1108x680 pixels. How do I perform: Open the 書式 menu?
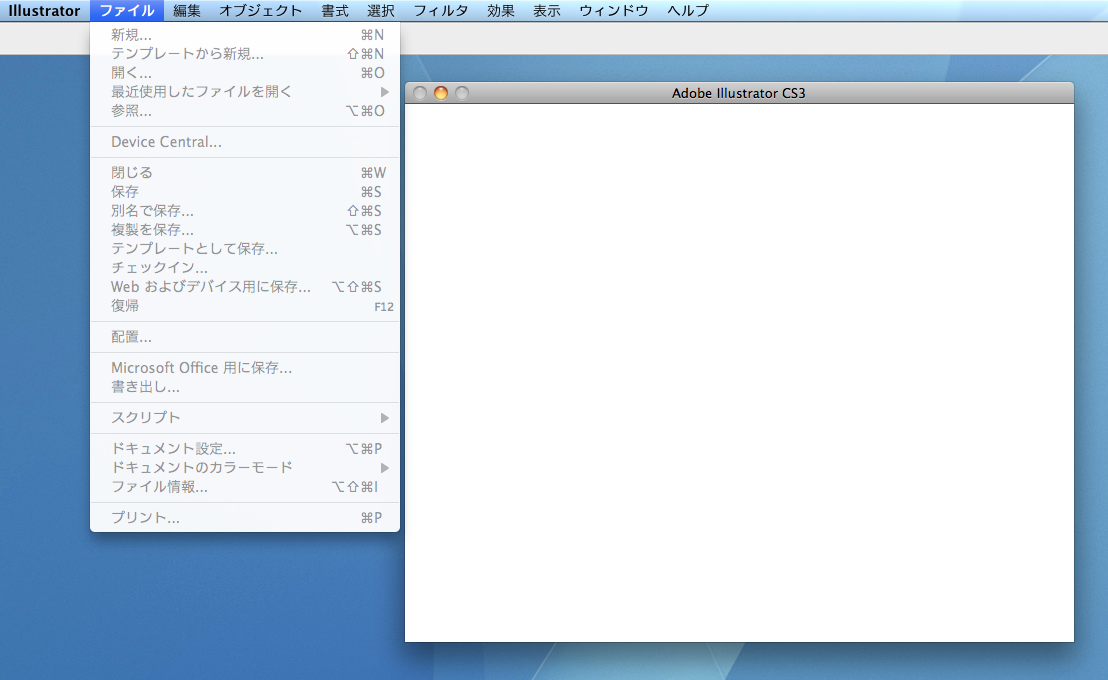click(335, 11)
